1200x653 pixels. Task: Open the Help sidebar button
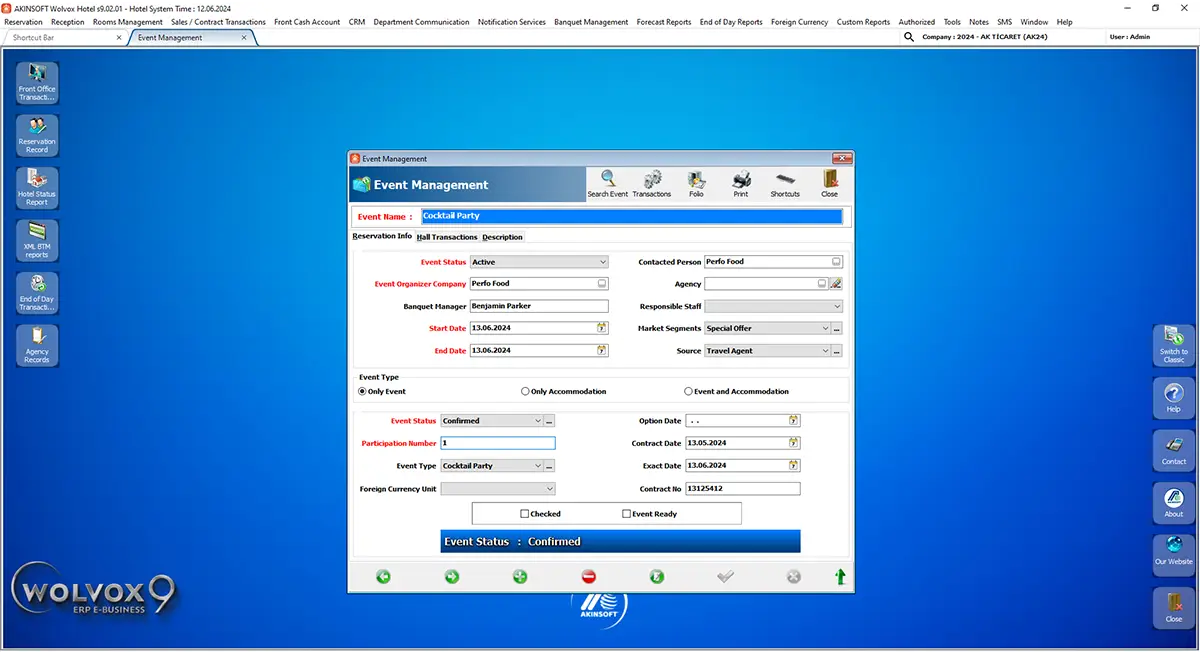coord(1173,398)
